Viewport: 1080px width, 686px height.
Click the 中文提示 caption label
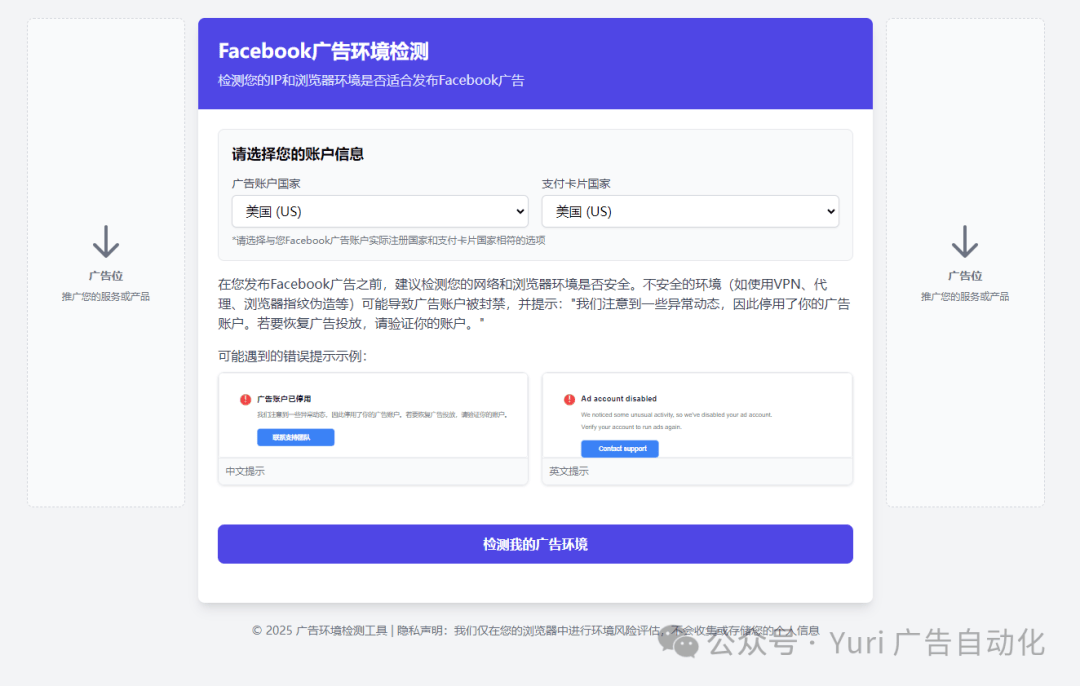click(x=245, y=471)
